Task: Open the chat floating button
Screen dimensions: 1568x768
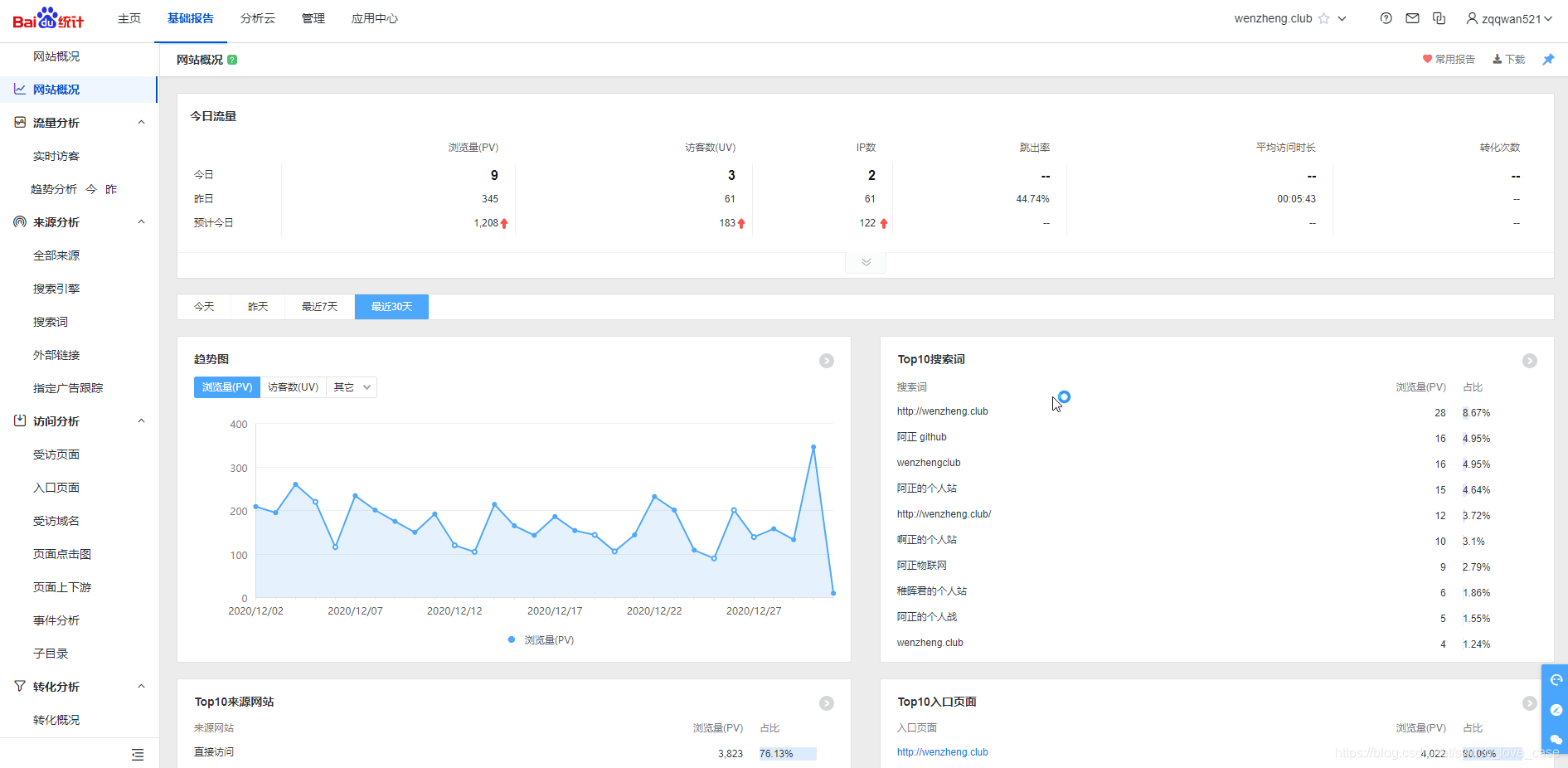Action: [1556, 739]
